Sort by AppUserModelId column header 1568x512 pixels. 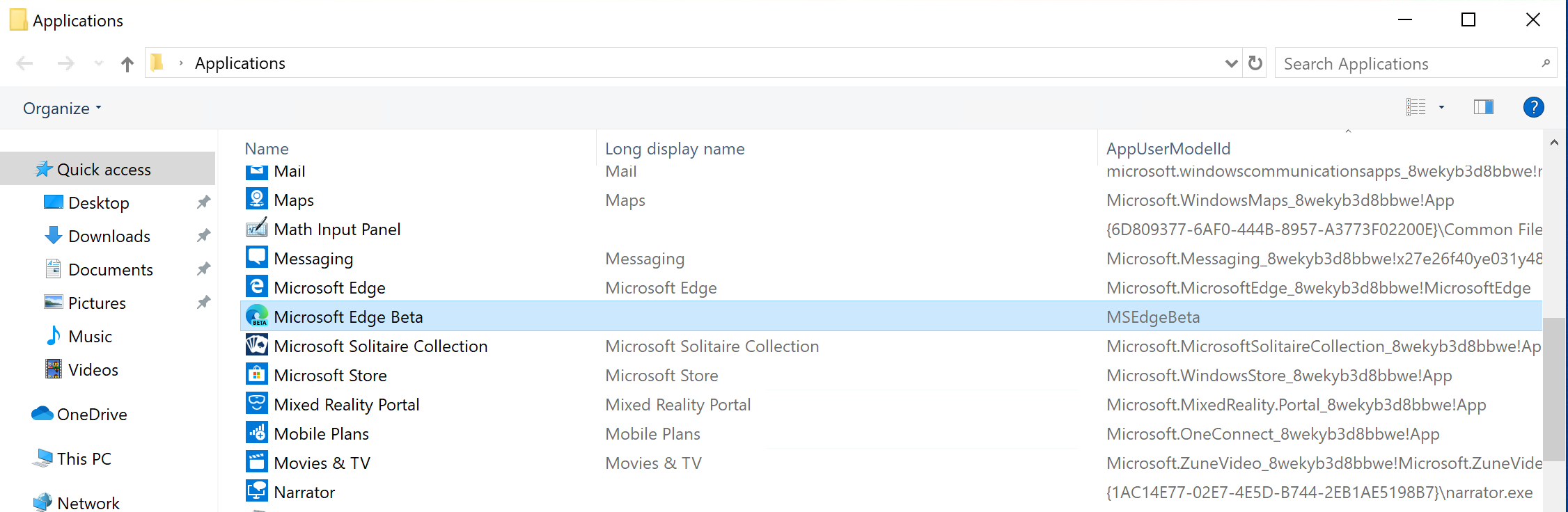pyautogui.click(x=1168, y=149)
